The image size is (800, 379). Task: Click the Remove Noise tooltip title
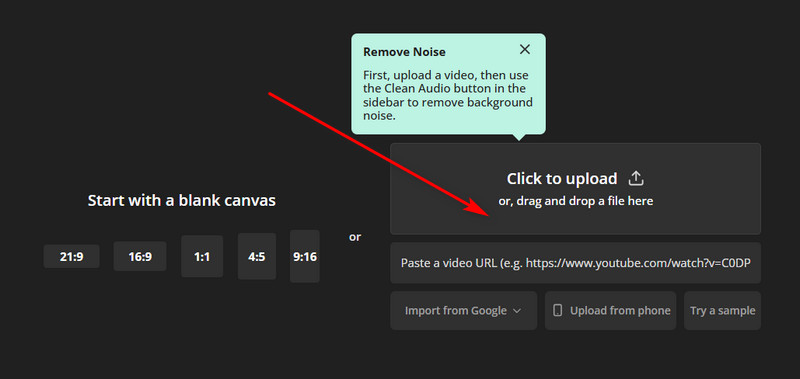(x=404, y=52)
